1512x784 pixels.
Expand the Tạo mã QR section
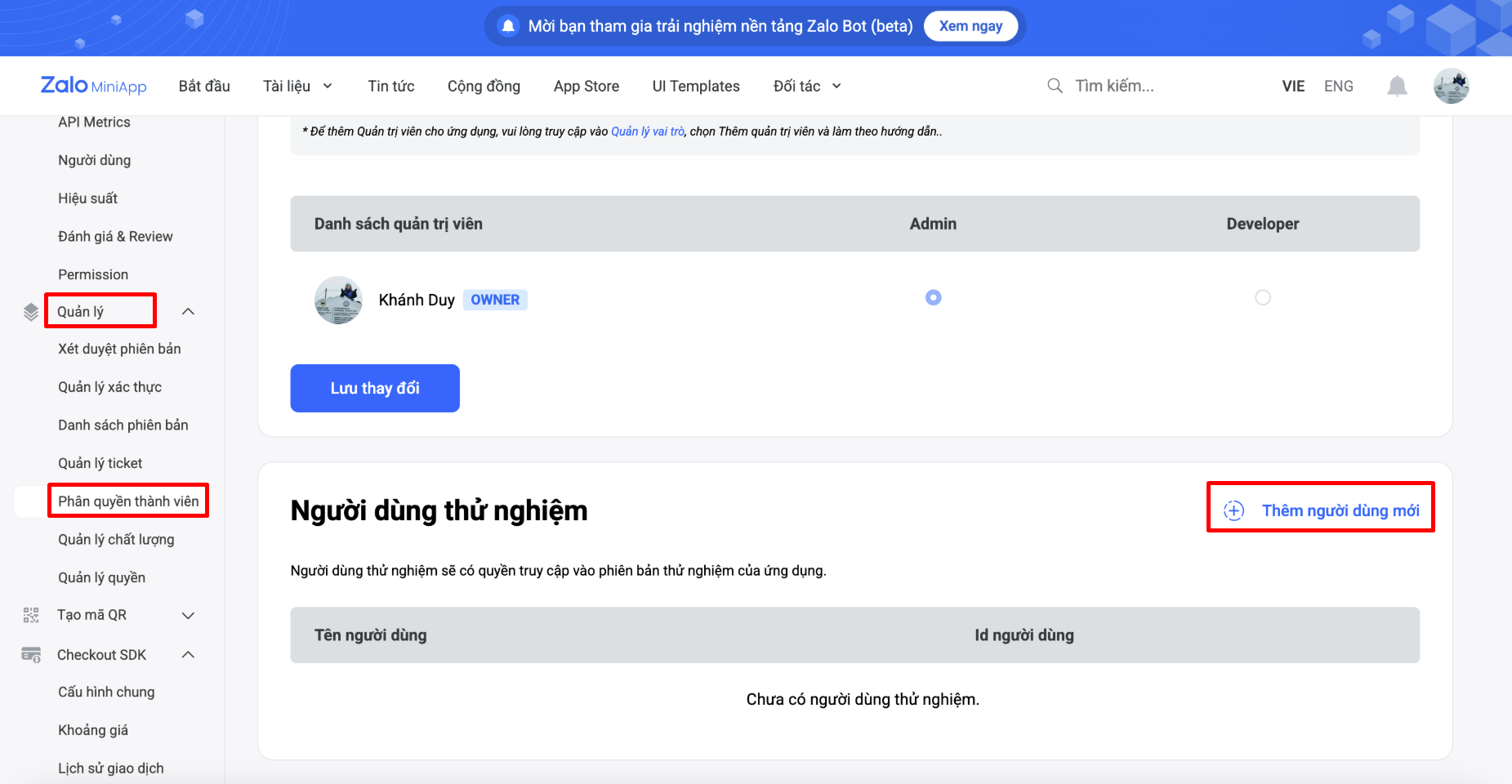pos(188,615)
